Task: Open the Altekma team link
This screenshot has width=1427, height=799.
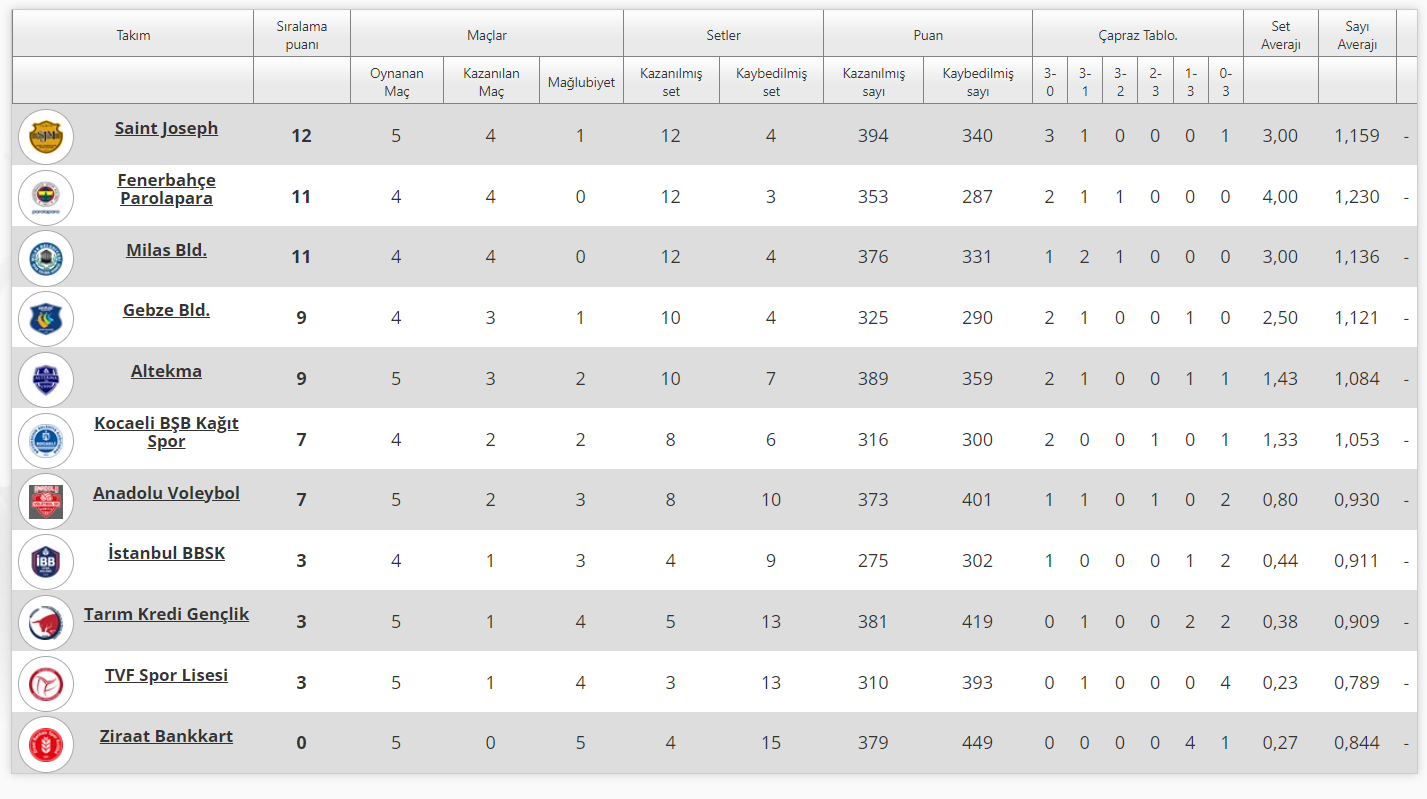Action: 166,371
